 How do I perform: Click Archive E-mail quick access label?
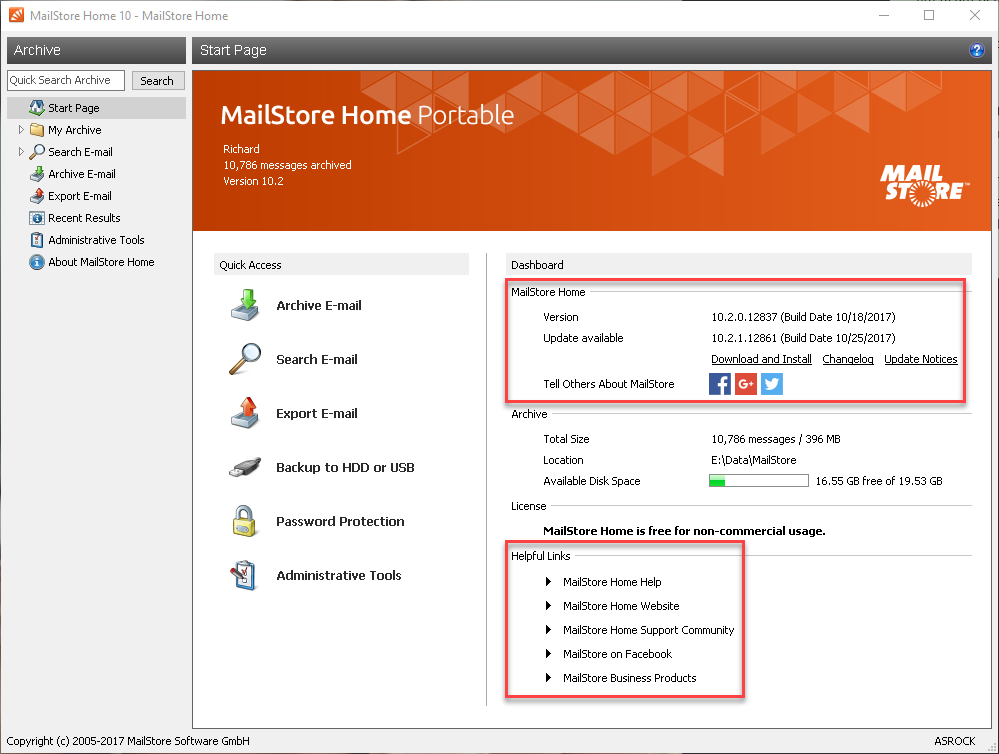pos(319,305)
